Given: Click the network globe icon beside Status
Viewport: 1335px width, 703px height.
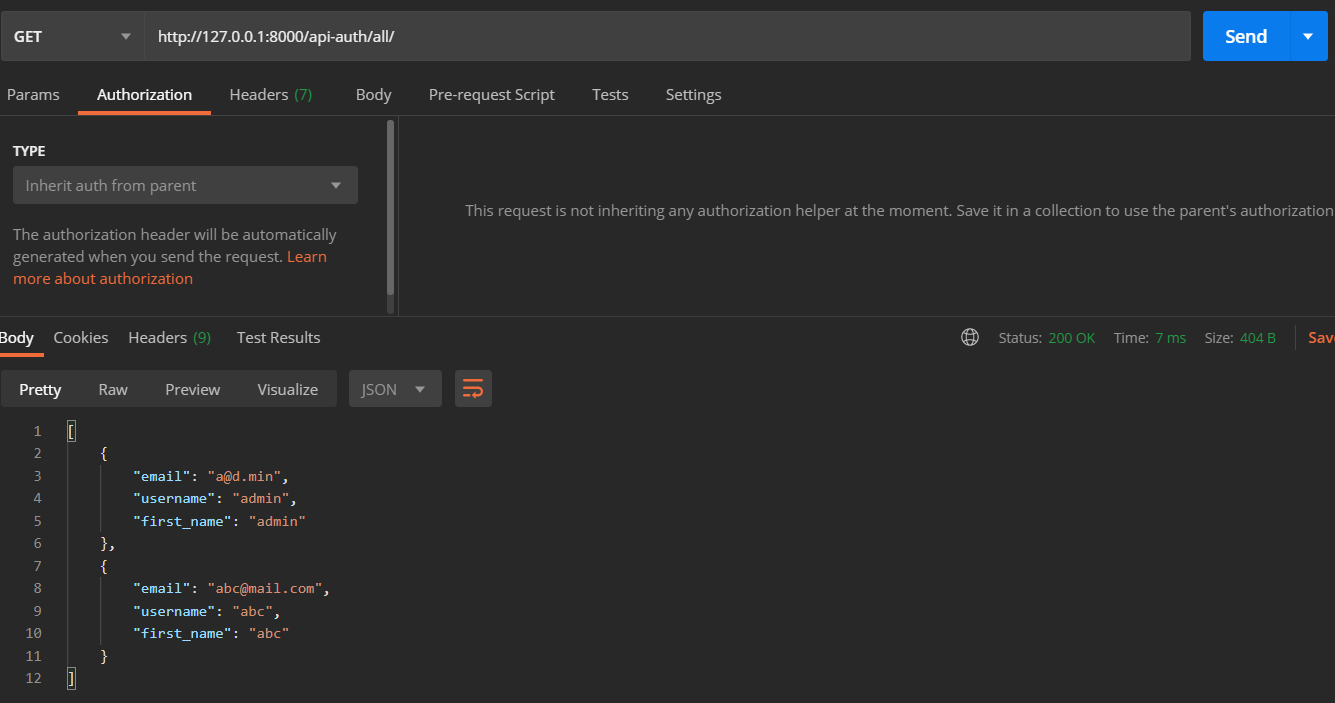Looking at the screenshot, I should (969, 338).
